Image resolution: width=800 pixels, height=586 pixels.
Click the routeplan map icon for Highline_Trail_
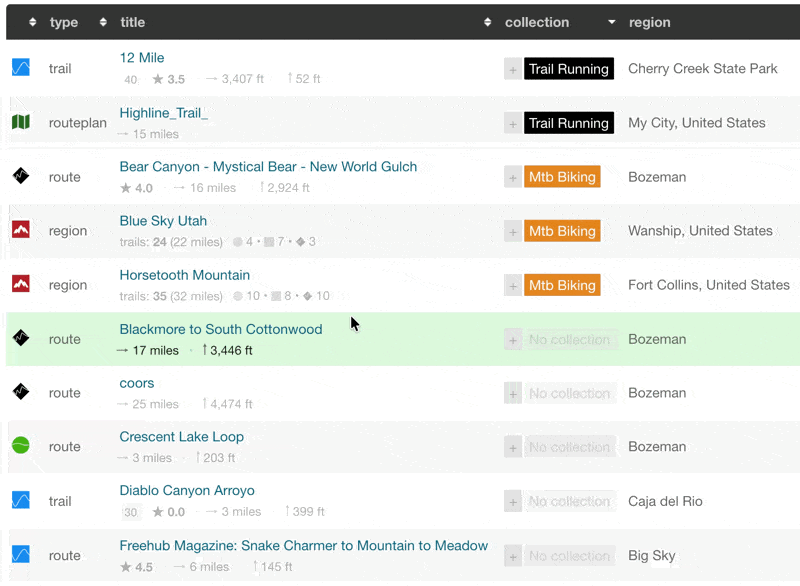pos(21,122)
